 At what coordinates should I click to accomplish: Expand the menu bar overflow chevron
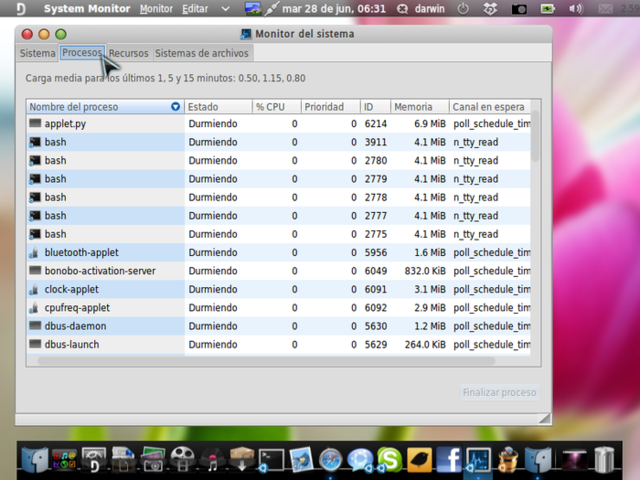(x=226, y=9)
